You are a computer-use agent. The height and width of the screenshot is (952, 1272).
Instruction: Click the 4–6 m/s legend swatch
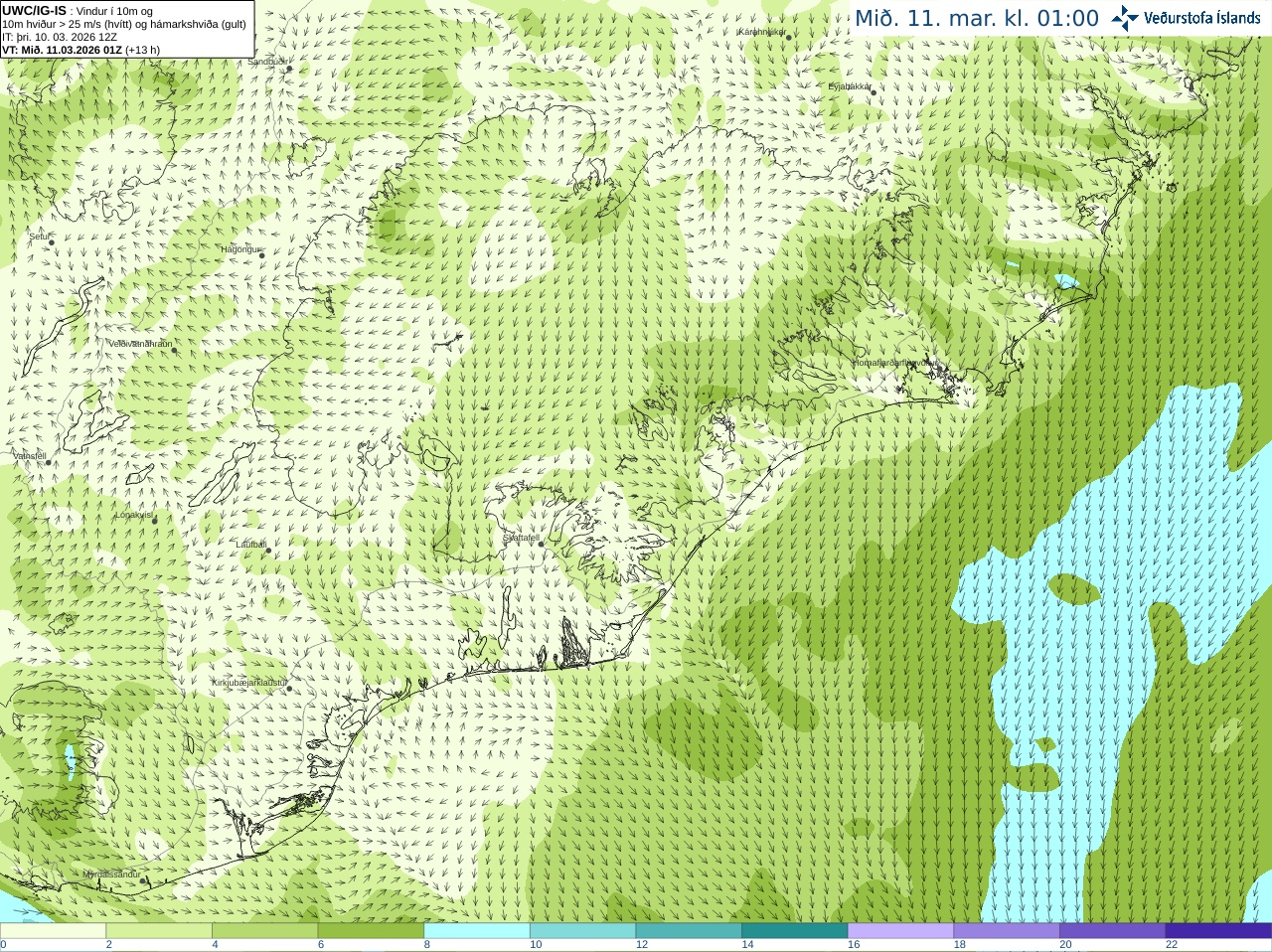tap(265, 931)
